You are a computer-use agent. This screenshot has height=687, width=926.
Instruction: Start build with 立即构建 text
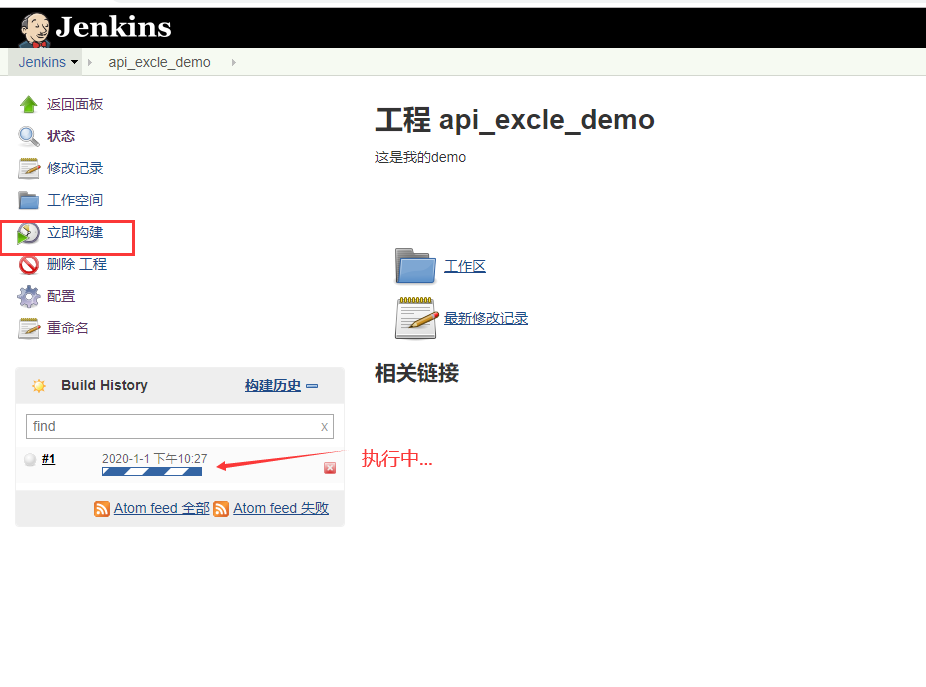pyautogui.click(x=75, y=232)
